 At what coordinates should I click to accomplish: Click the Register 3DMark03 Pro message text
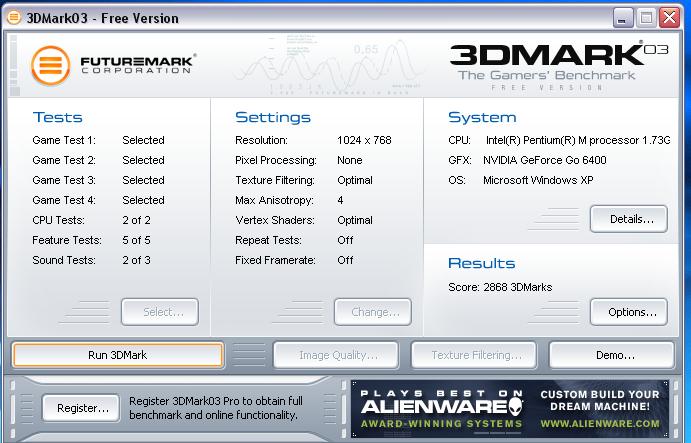[x=216, y=408]
